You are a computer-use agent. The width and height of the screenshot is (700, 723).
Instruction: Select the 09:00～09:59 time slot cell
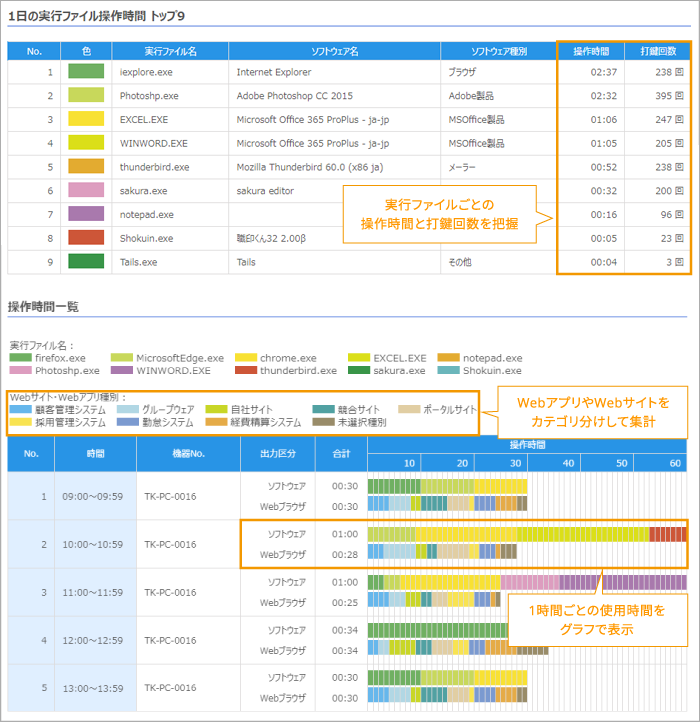pos(93,497)
